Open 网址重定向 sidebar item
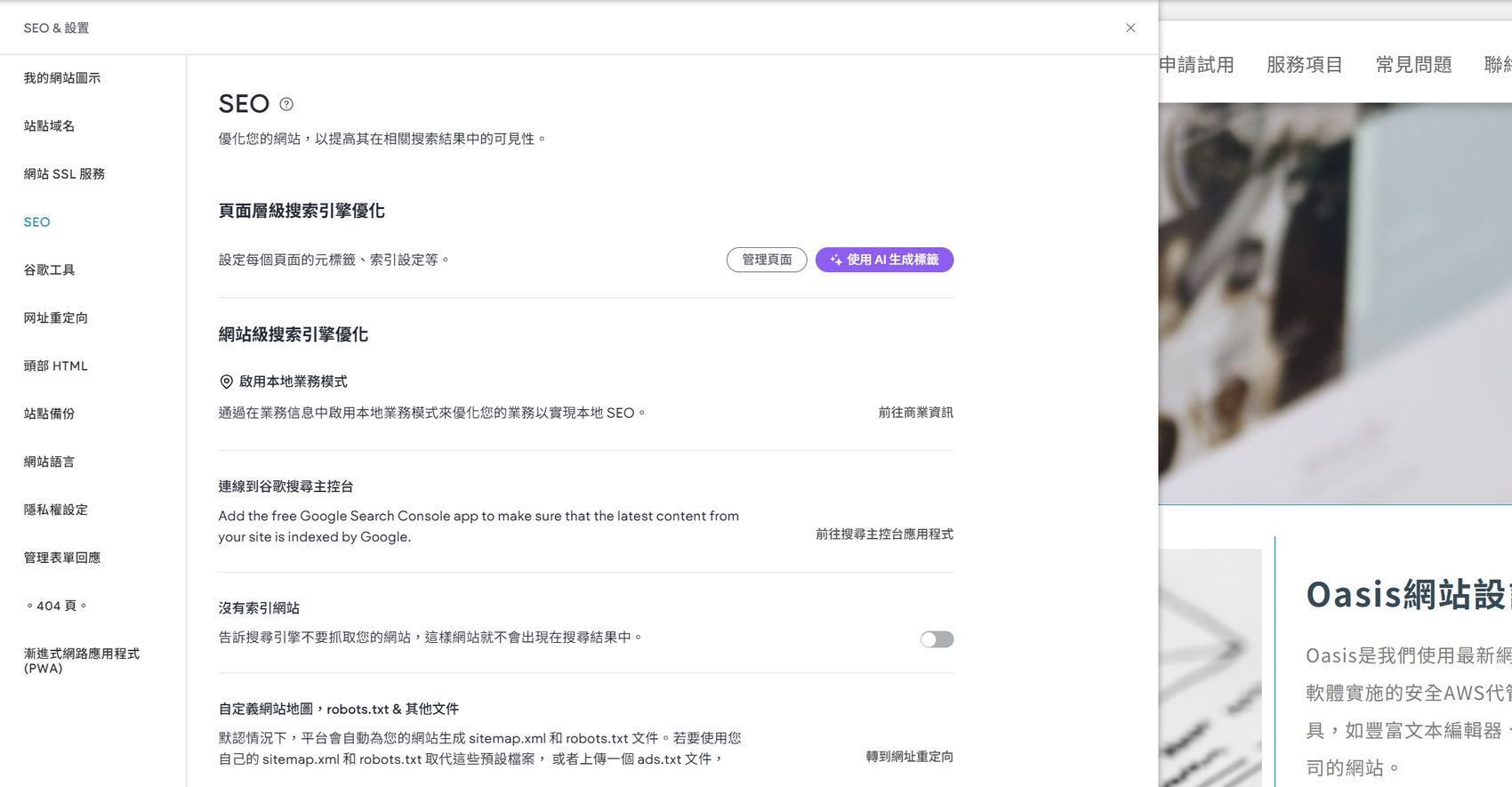The width and height of the screenshot is (1512, 787). (56, 318)
